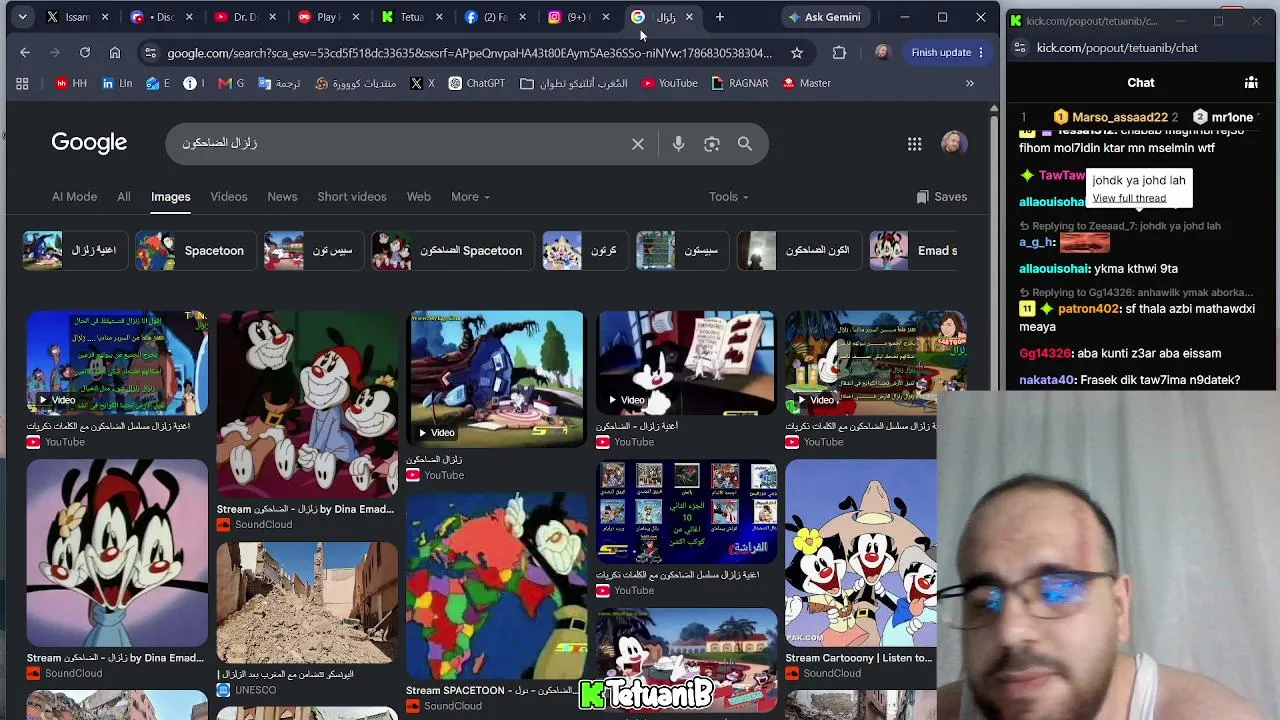Filter images by the كرتون chip
The image size is (1280, 720).
pyautogui.click(x=584, y=251)
